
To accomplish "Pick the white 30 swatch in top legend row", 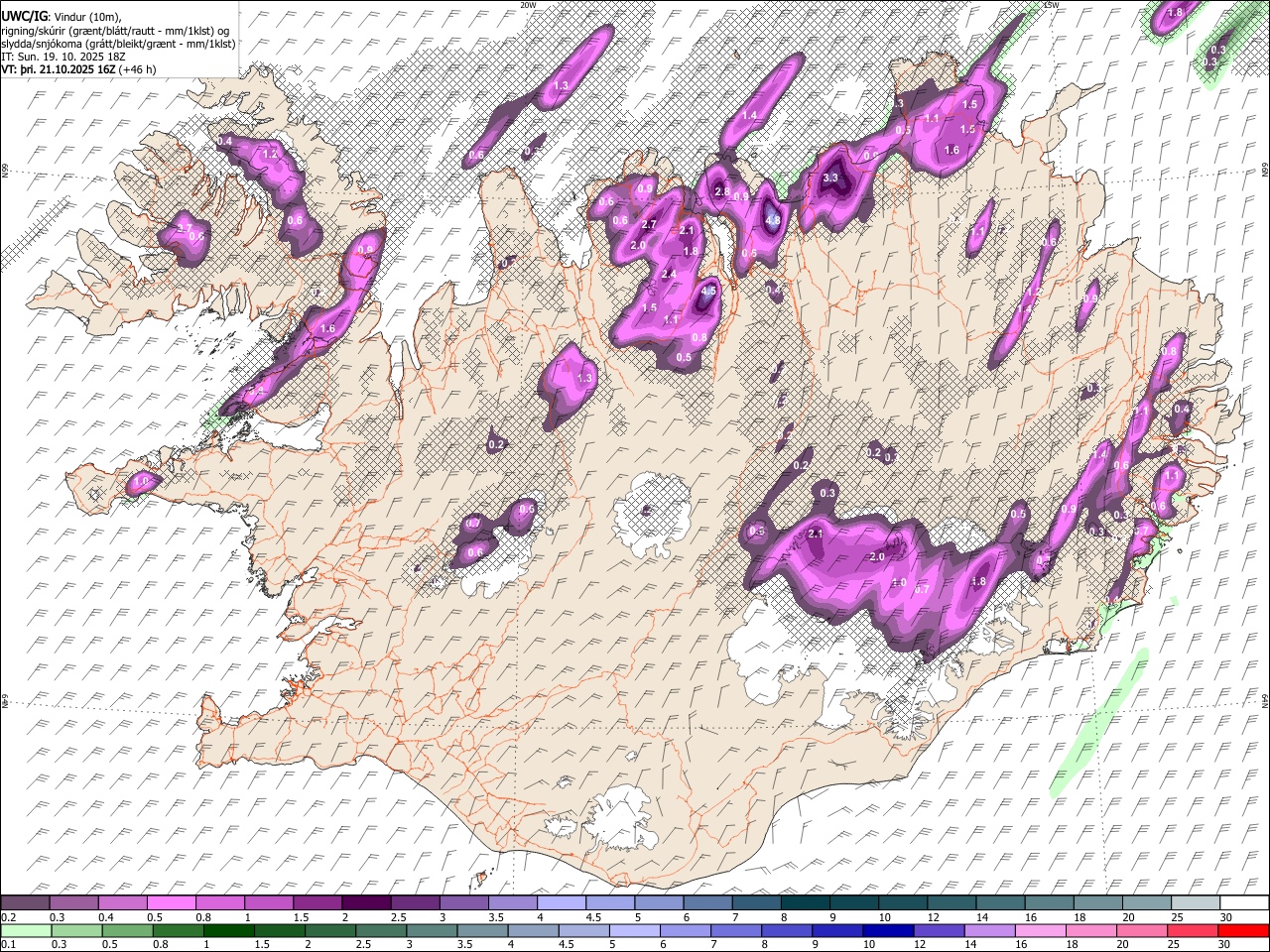I will [1243, 903].
